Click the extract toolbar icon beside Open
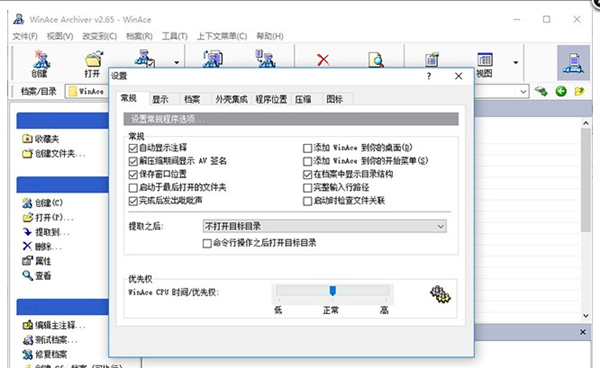The width and height of the screenshot is (600, 368). [145, 58]
